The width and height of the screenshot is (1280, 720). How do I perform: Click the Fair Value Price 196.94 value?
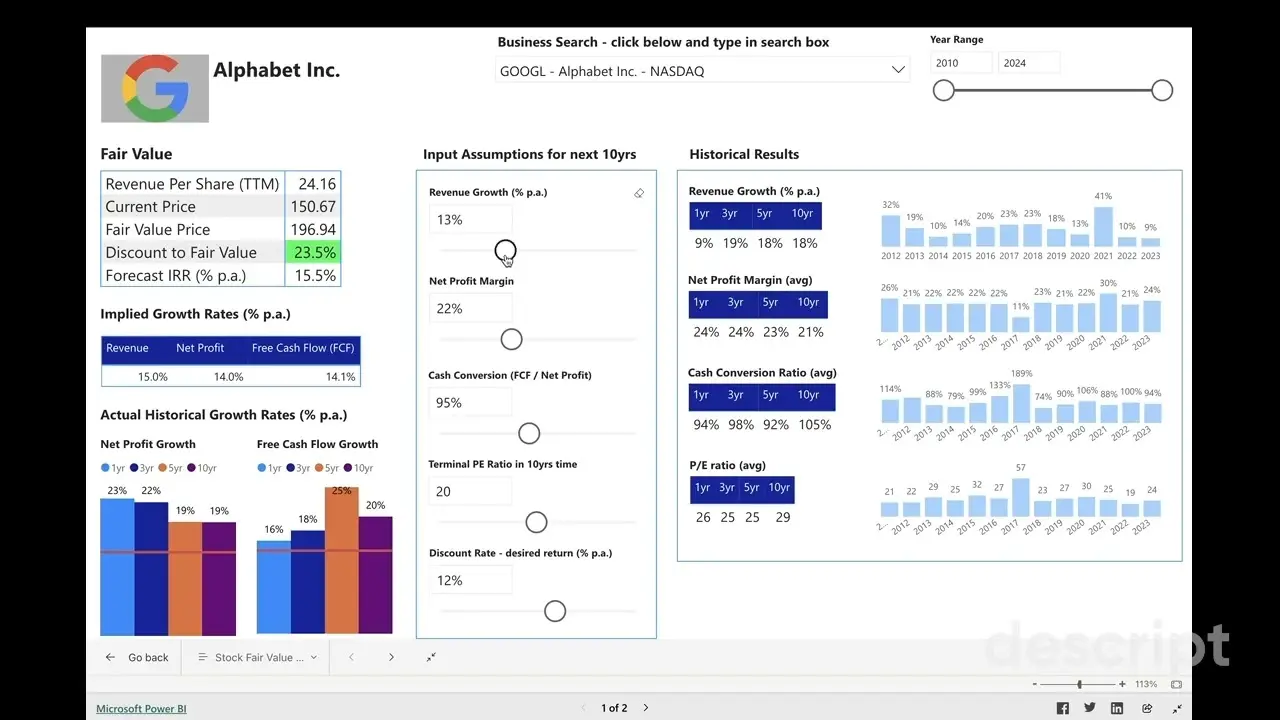[x=313, y=230]
